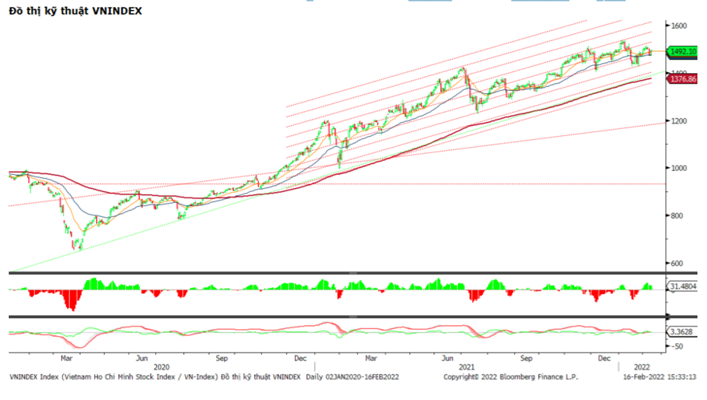Click the 1000 price axis label
The image size is (707, 400).
(x=682, y=168)
